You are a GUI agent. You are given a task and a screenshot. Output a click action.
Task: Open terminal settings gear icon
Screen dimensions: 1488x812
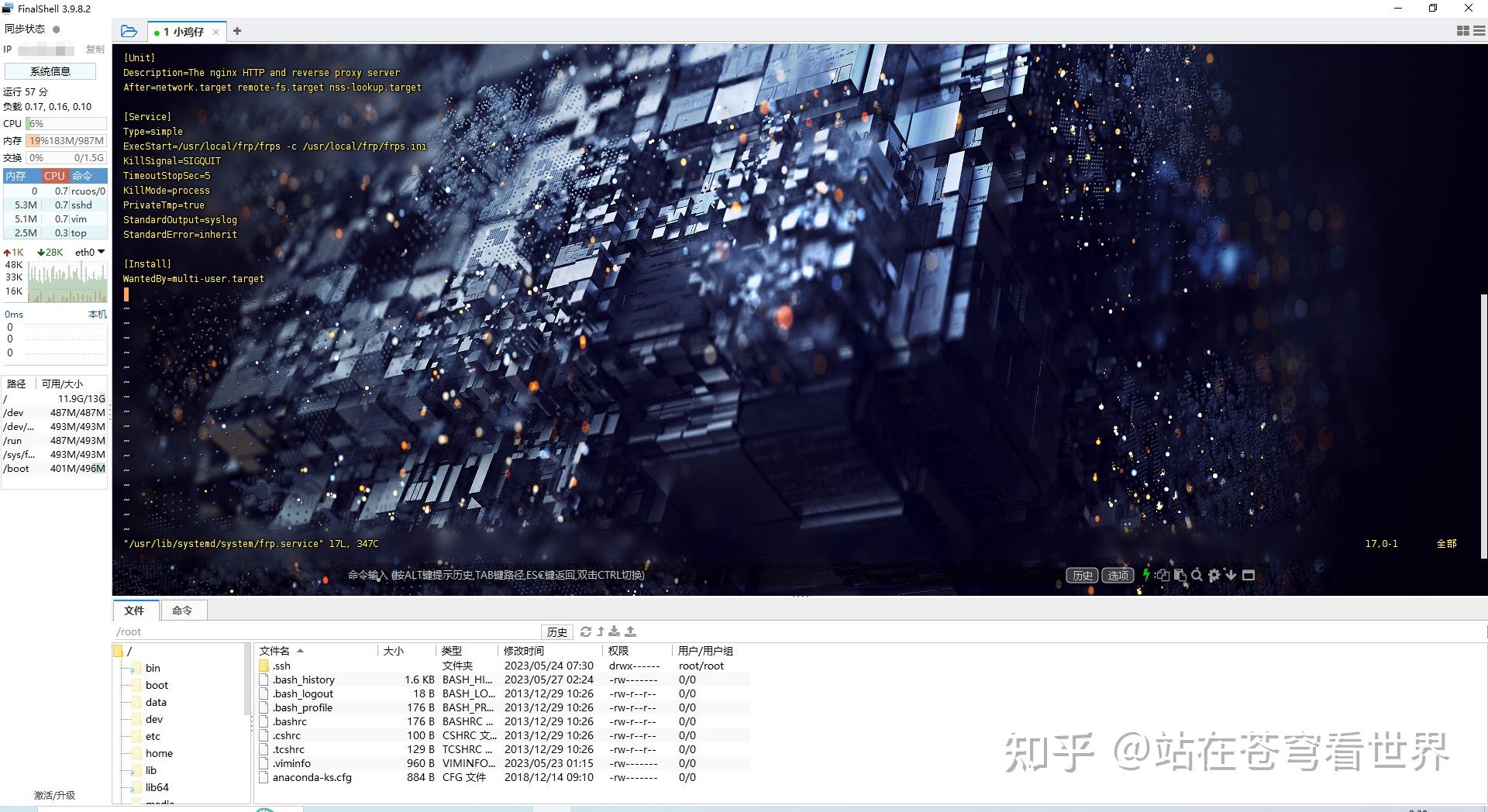[x=1214, y=575]
